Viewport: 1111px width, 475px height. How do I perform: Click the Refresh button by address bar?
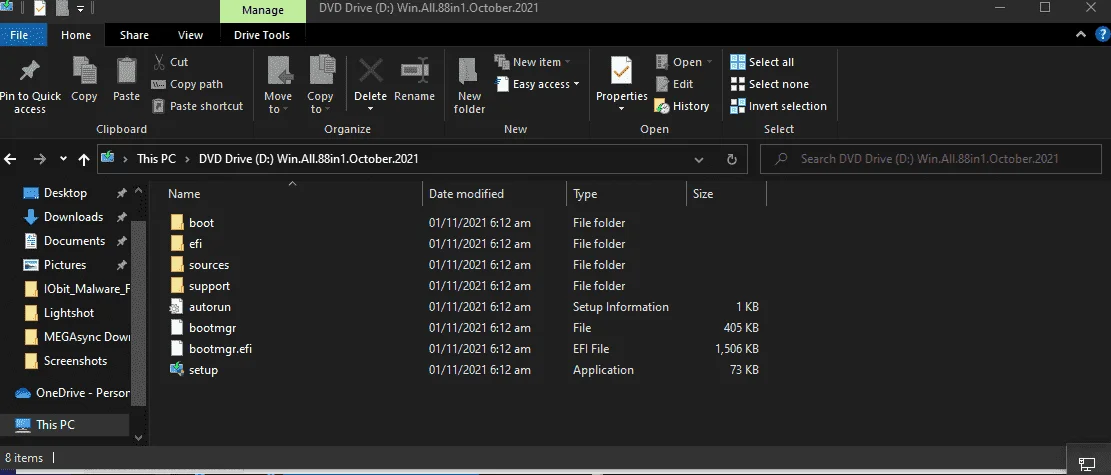pos(732,159)
